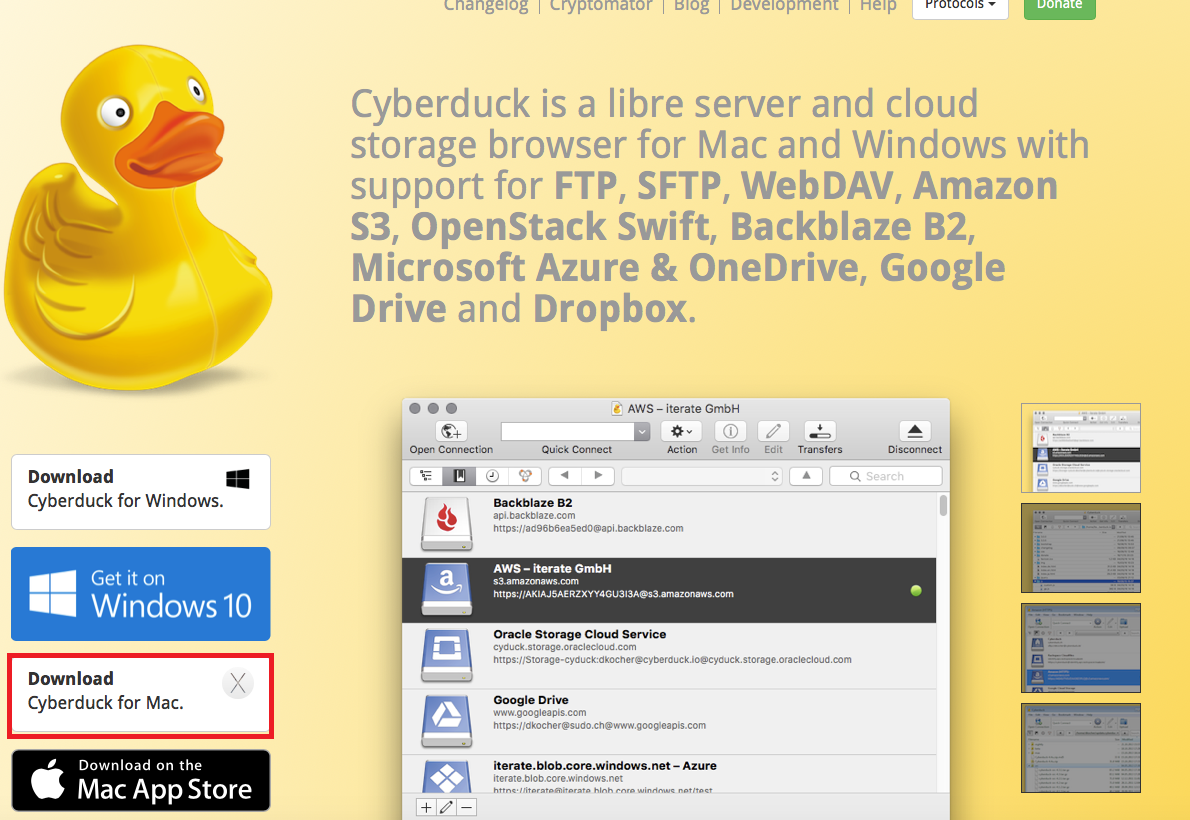1190x820 pixels.
Task: Click the Open Connection toolbar icon
Action: point(450,432)
